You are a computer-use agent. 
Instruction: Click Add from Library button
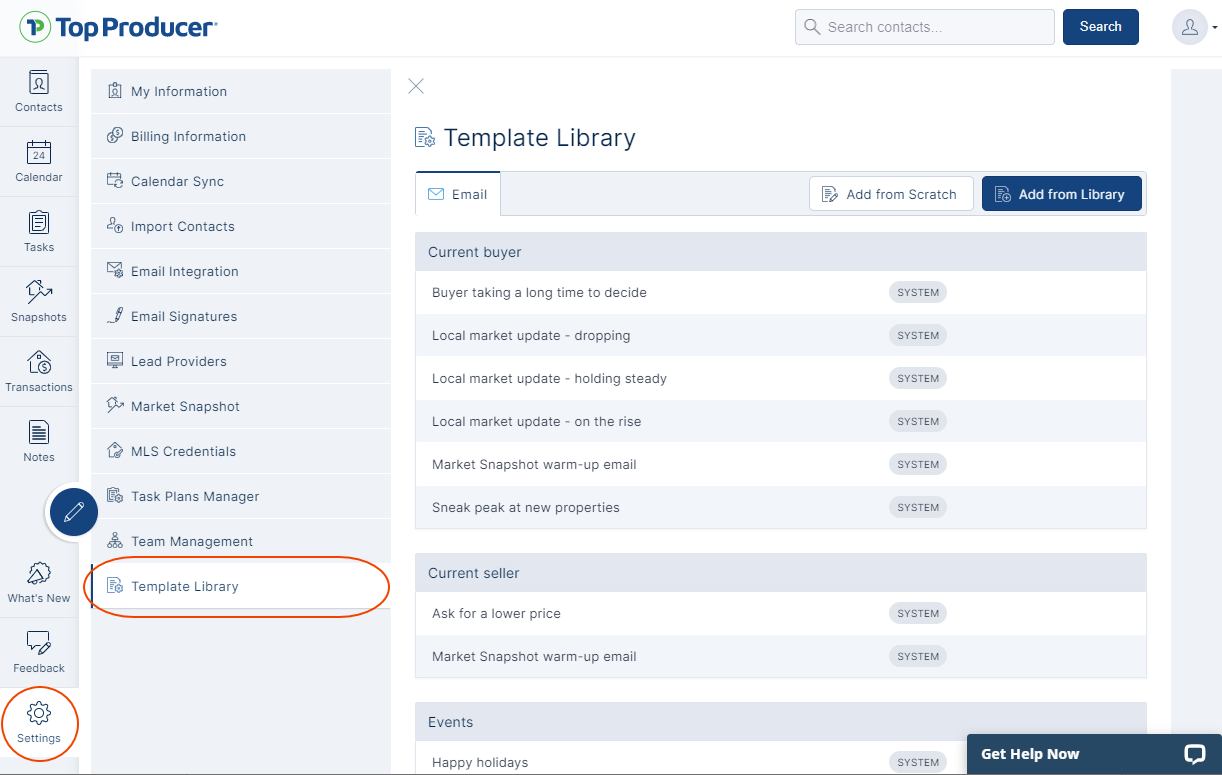click(x=1061, y=194)
